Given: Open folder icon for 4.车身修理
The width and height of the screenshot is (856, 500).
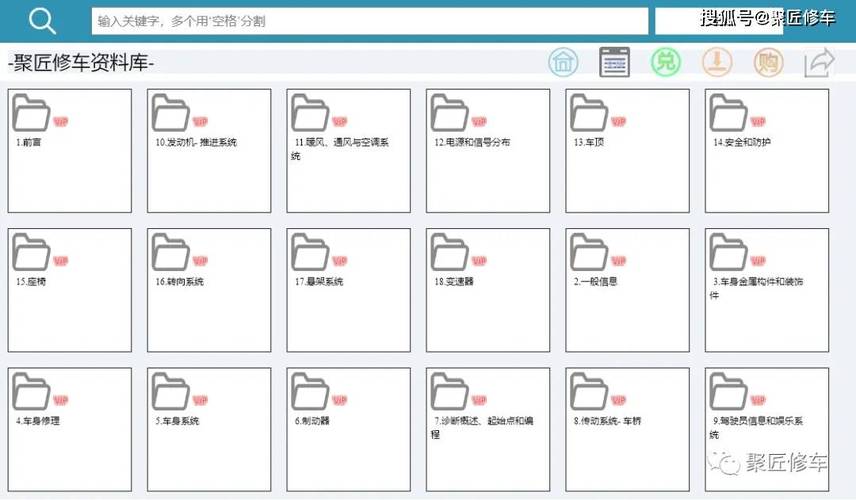Looking at the screenshot, I should click(x=31, y=391).
